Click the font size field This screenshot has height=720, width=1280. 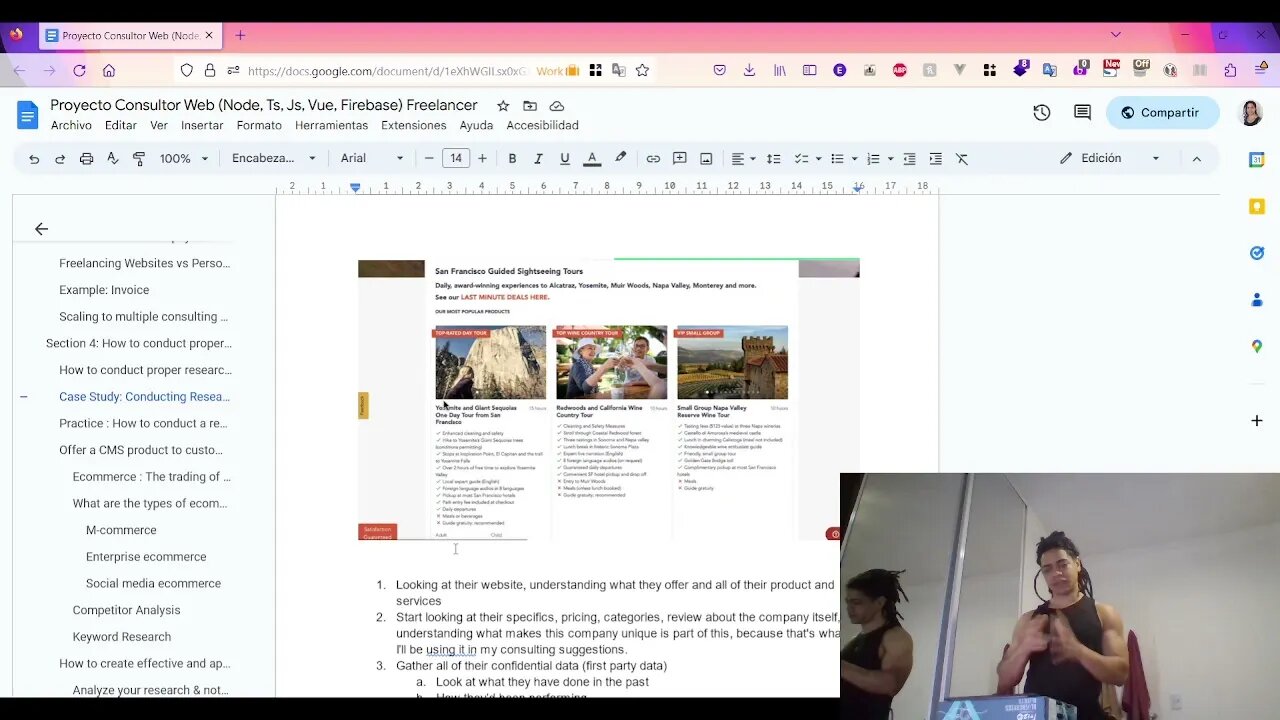456,159
